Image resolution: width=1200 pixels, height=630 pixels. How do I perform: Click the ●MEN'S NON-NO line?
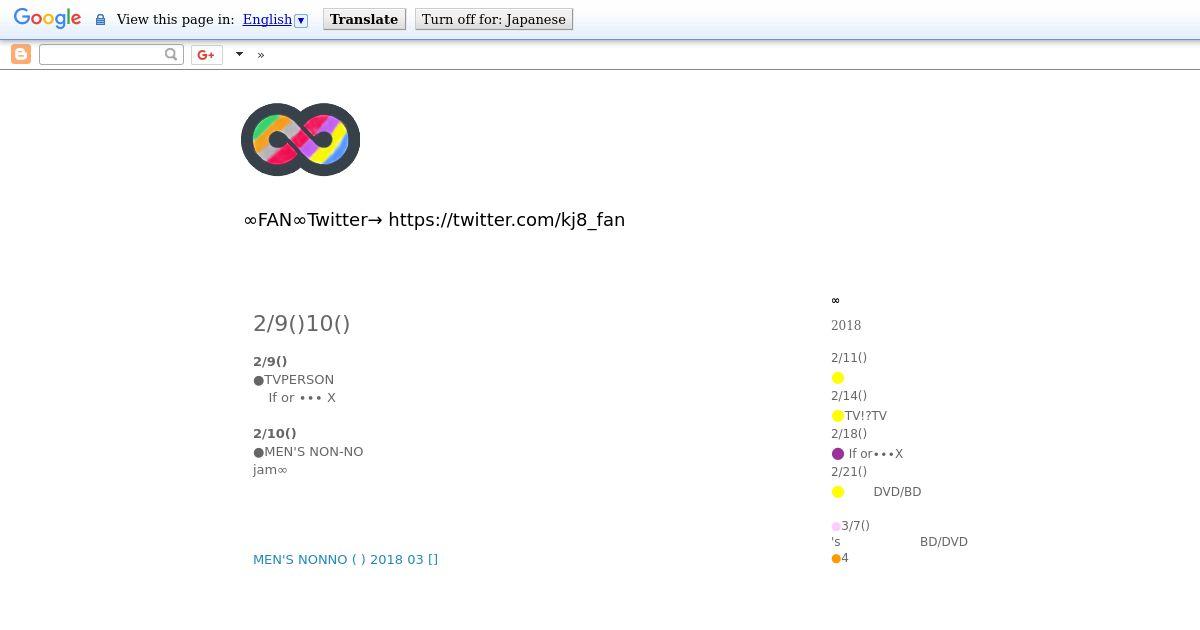tap(308, 452)
